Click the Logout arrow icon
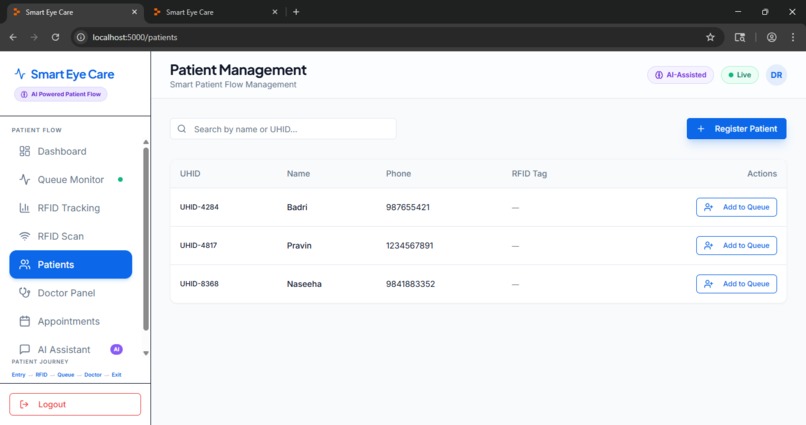 [x=24, y=404]
